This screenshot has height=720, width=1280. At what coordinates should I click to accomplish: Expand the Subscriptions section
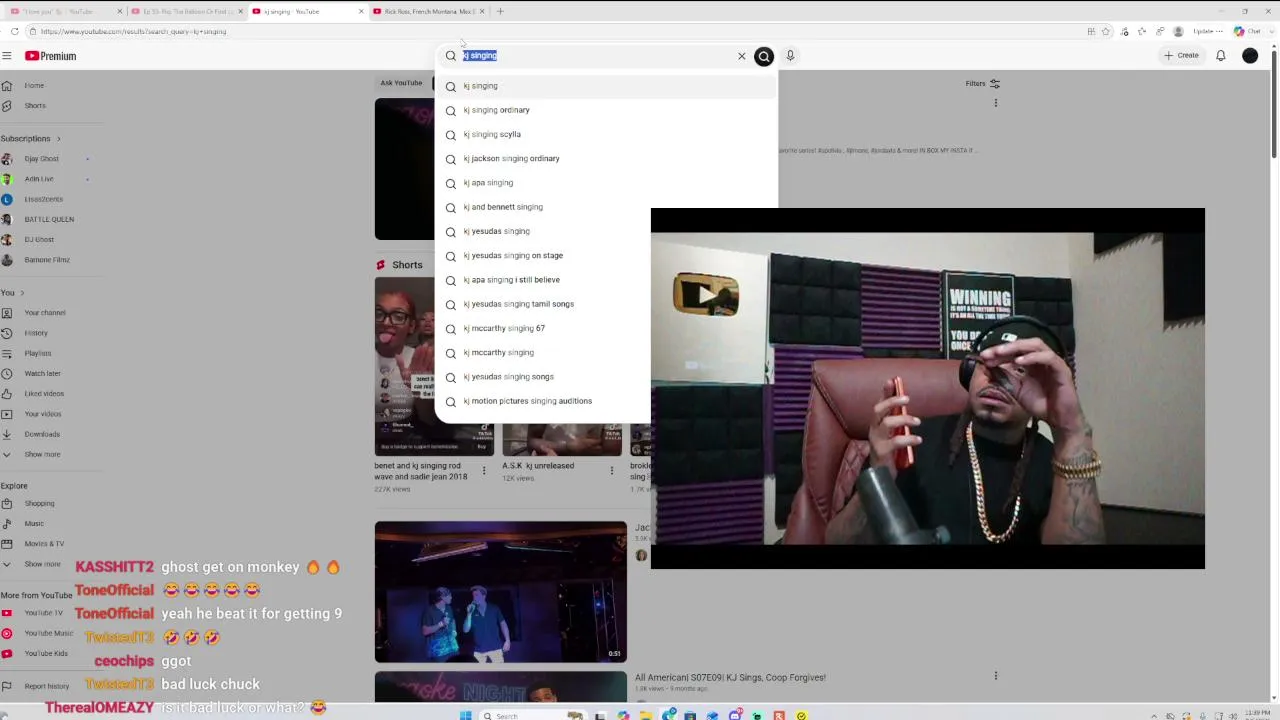(x=31, y=138)
